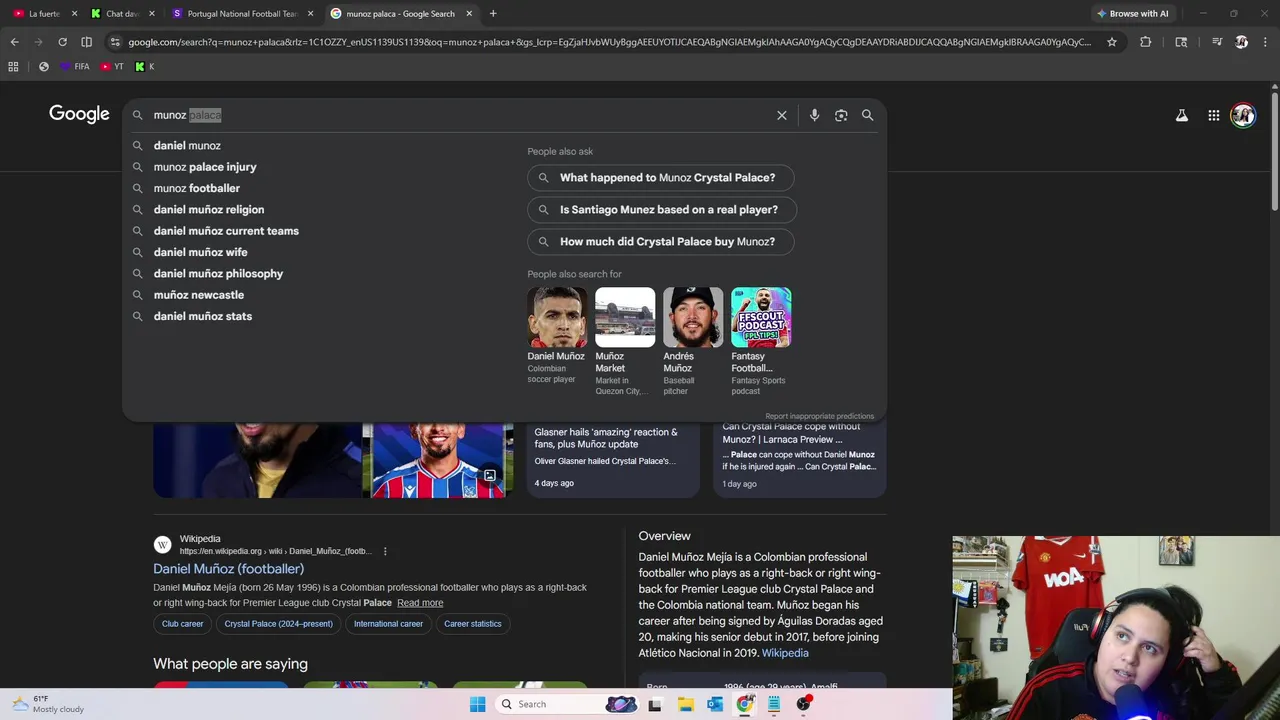This screenshot has width=1280, height=720.
Task: Open a new browser tab
Action: [x=493, y=14]
